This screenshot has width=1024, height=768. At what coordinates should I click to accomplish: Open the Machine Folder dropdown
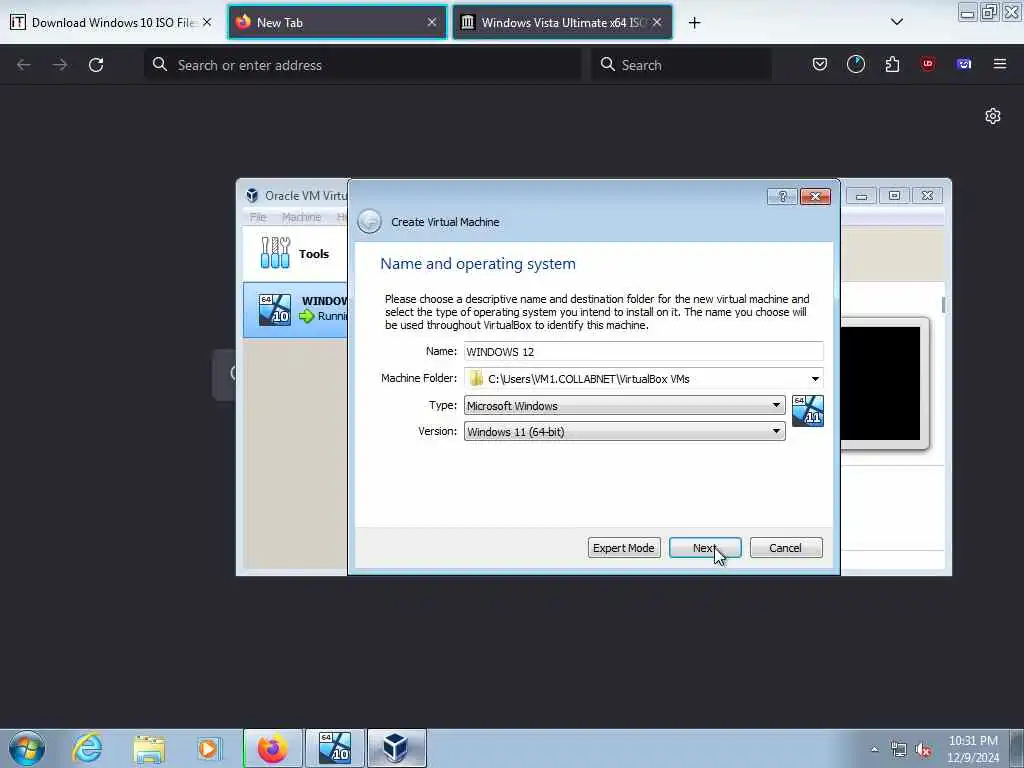(815, 379)
